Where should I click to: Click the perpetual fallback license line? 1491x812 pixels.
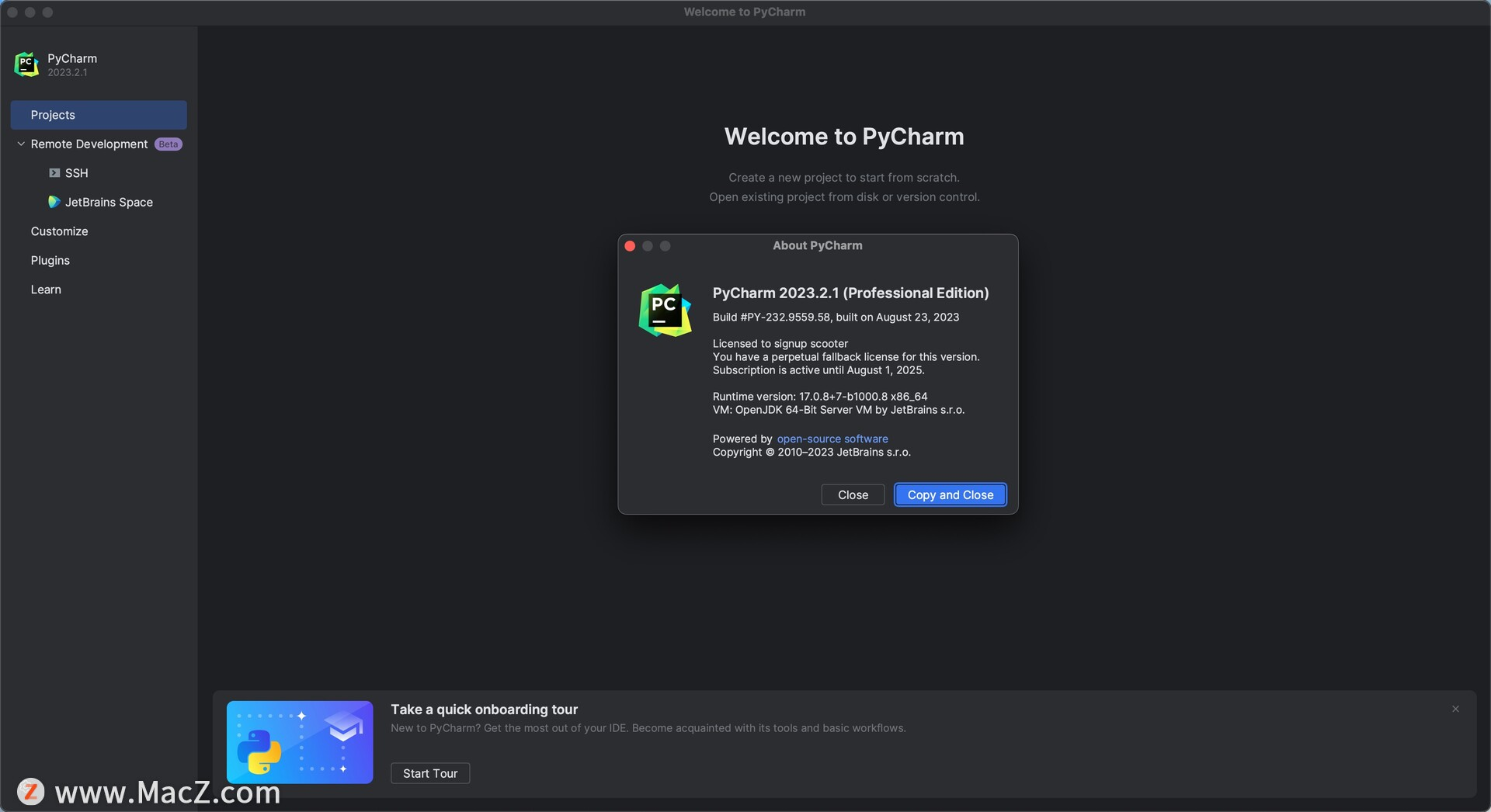[846, 357]
